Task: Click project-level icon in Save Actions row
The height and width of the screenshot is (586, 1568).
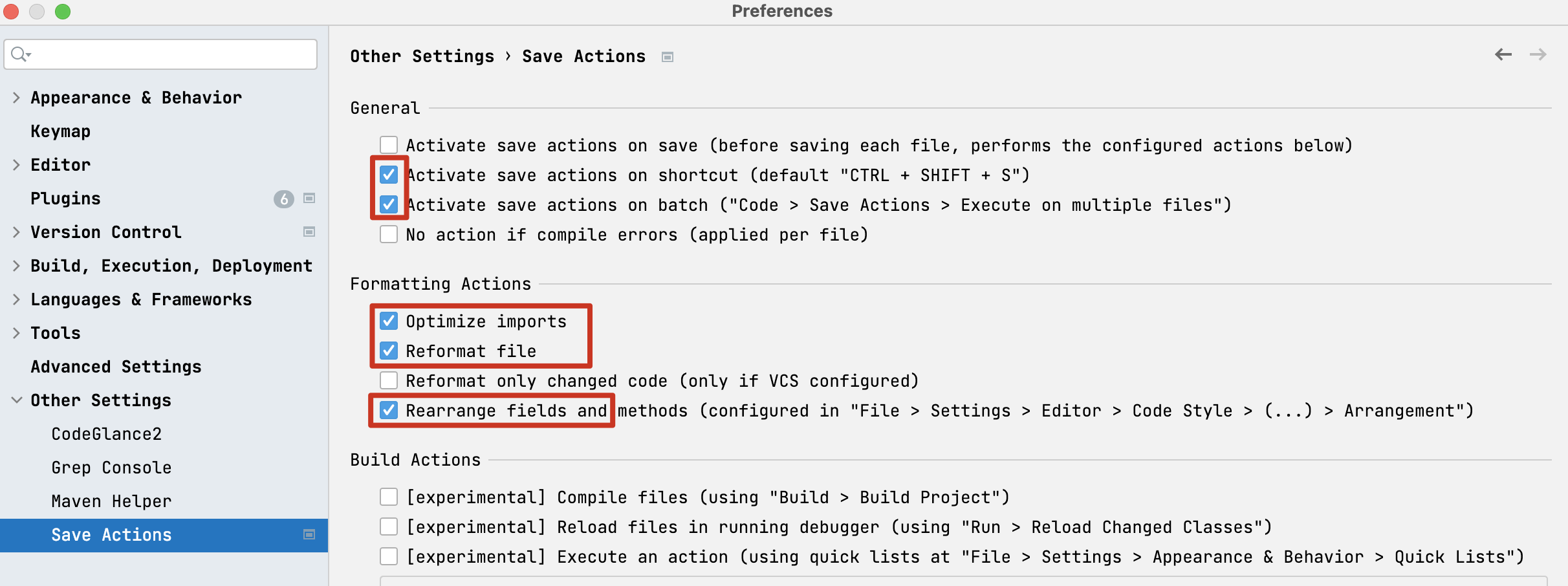Action: pyautogui.click(x=309, y=535)
